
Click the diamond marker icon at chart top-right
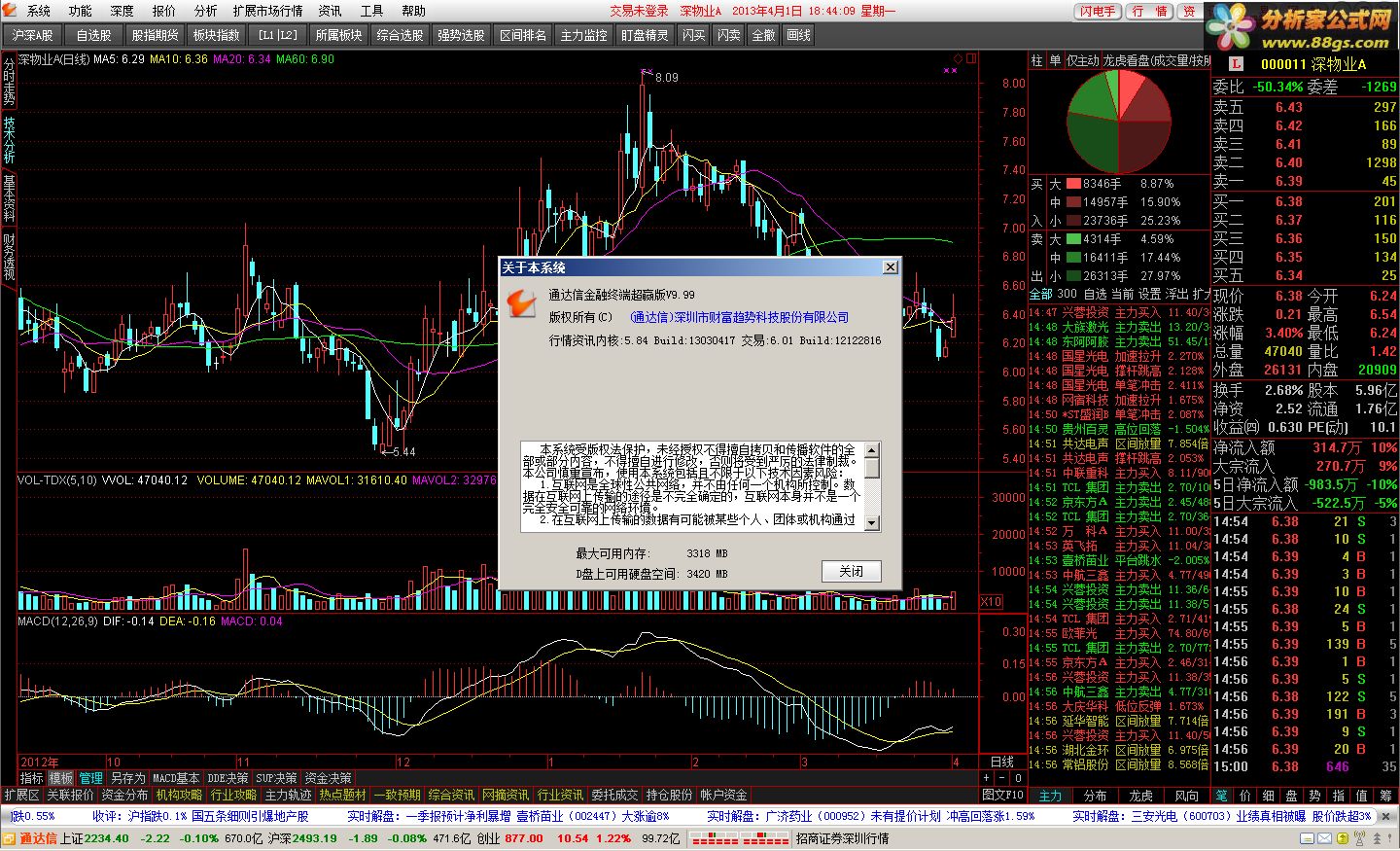(x=957, y=60)
